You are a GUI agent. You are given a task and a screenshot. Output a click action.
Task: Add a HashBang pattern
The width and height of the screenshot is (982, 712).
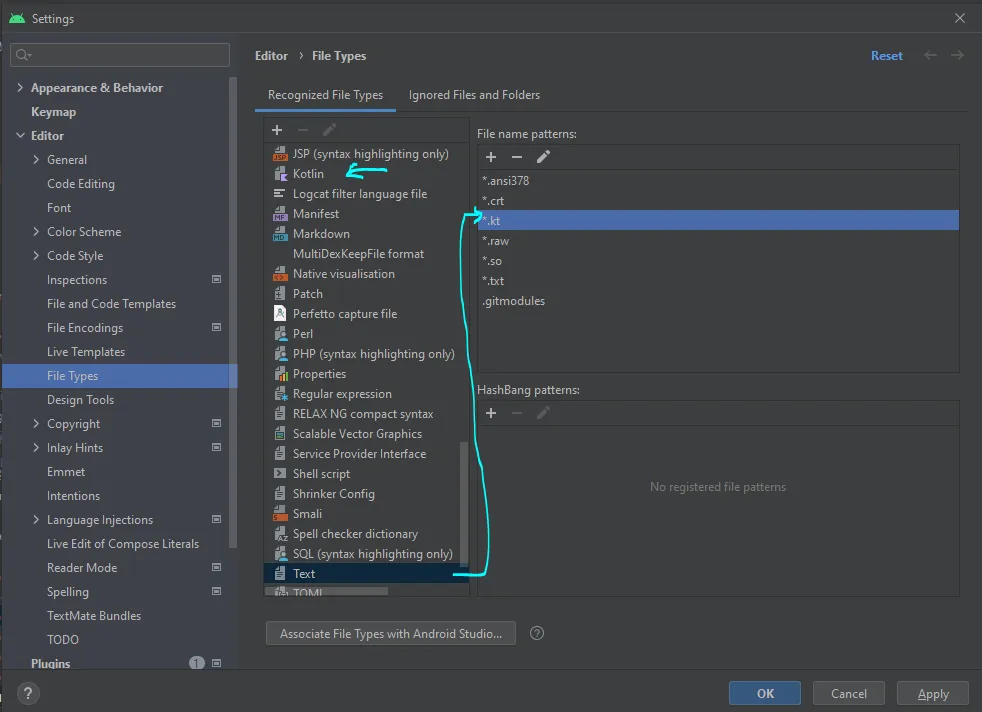click(x=491, y=413)
